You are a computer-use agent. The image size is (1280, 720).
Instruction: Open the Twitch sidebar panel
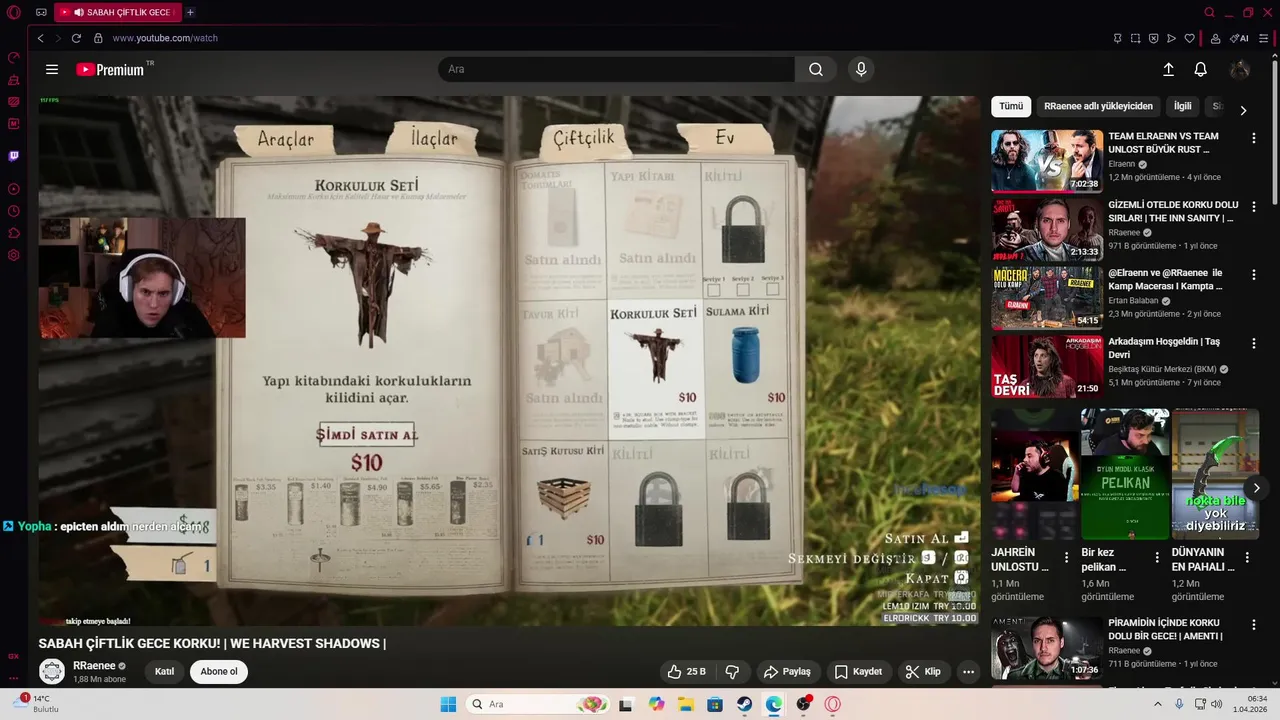click(x=14, y=156)
